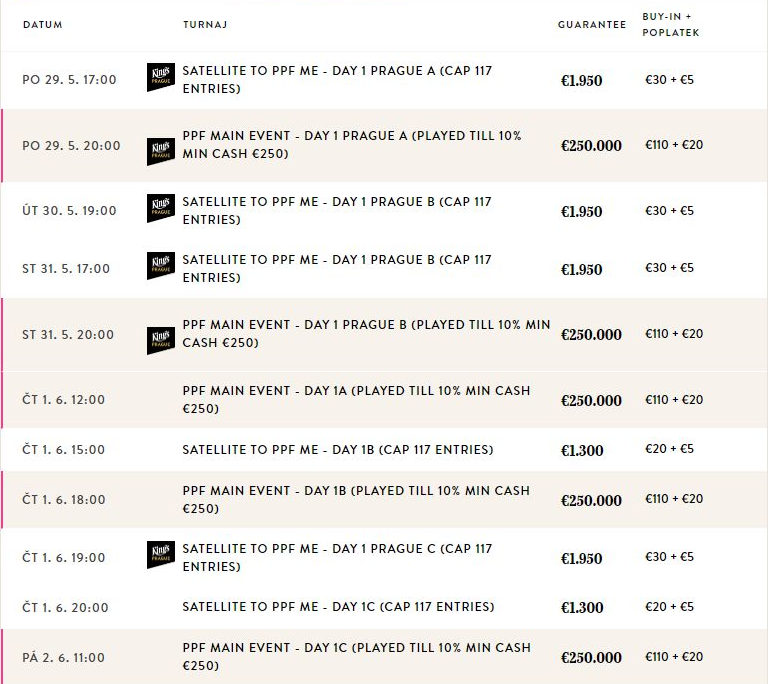The image size is (768, 684).
Task: Click King's Prague logo on 31.5. 20:00 Main Event
Action: [x=161, y=341]
